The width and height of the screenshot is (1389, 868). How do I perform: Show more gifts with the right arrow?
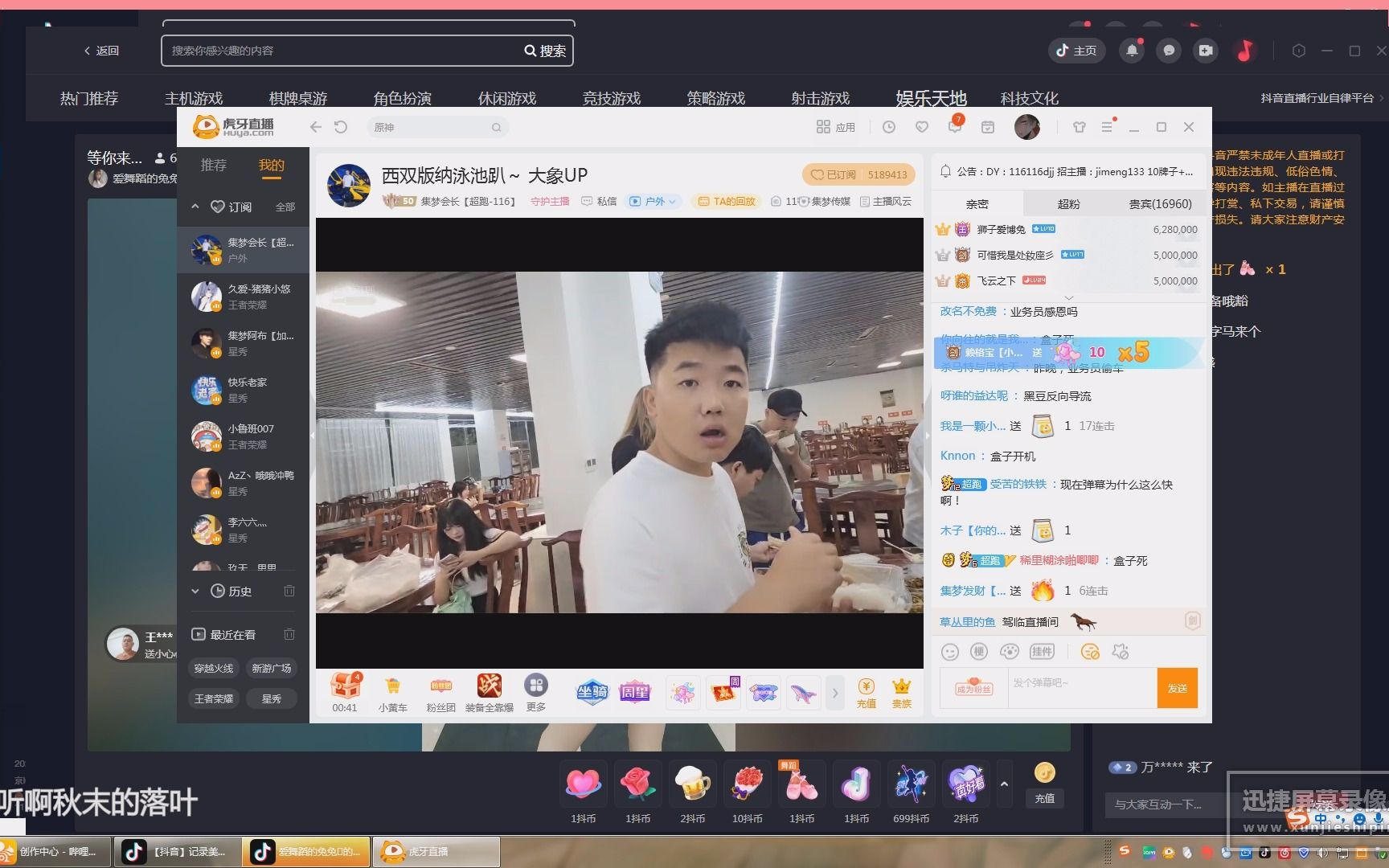pos(835,693)
